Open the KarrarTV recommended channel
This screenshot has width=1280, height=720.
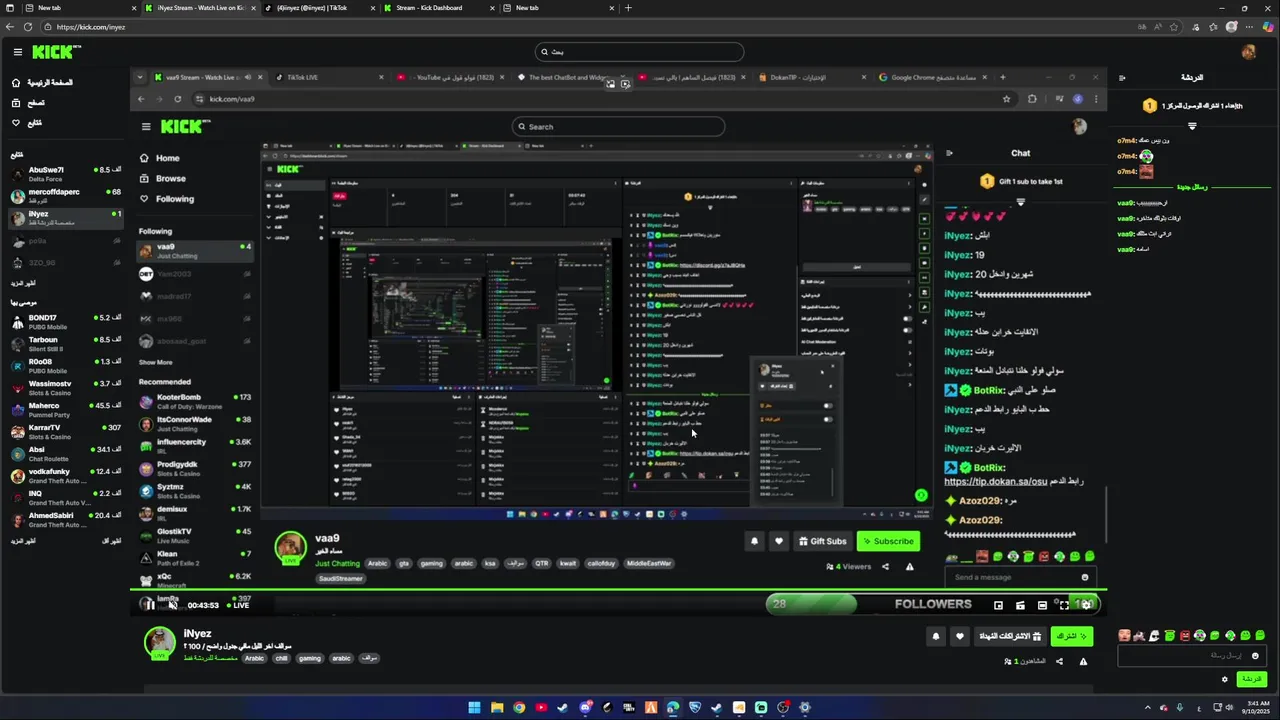(x=65, y=432)
